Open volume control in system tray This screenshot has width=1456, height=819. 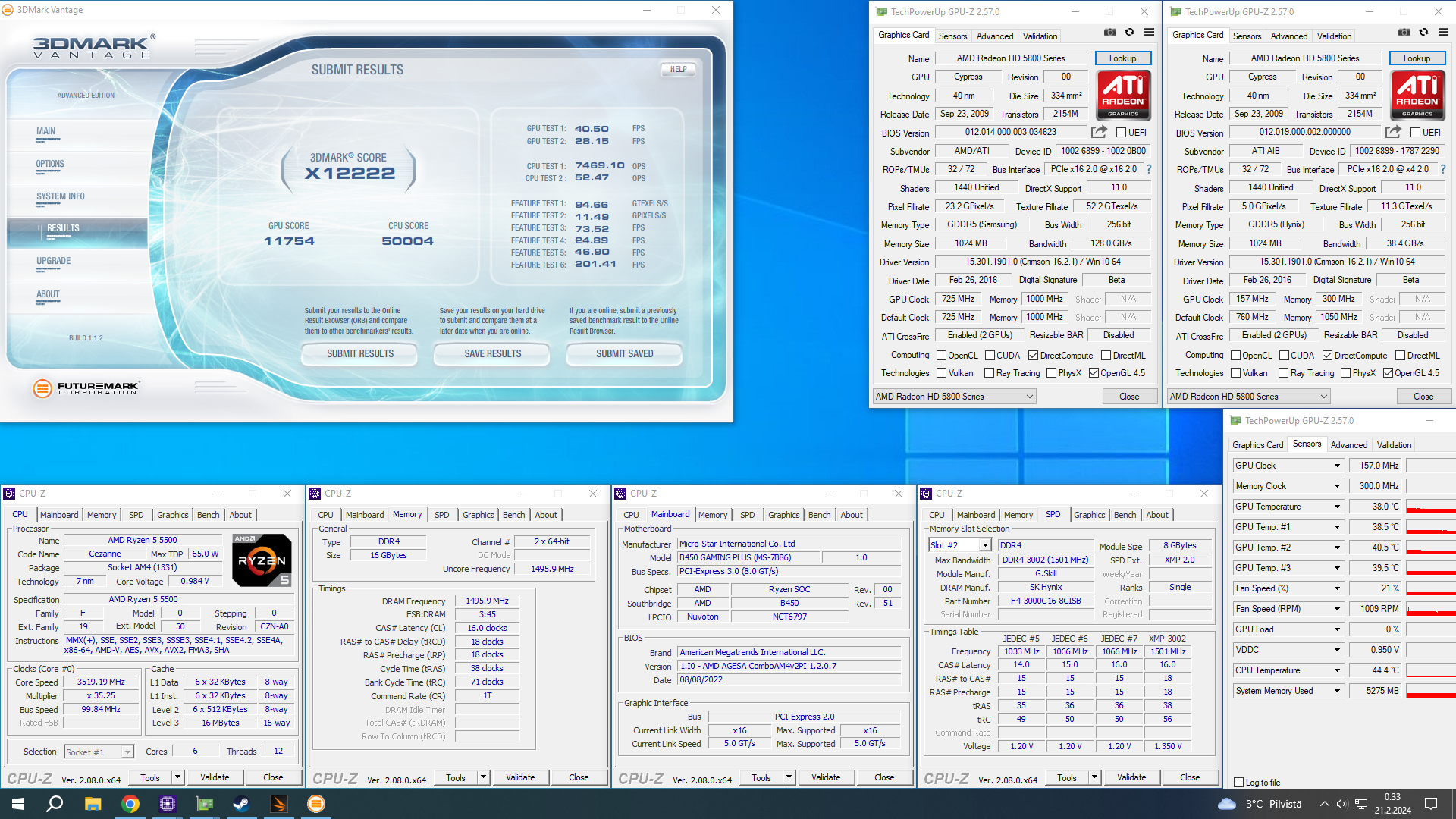tap(1342, 804)
